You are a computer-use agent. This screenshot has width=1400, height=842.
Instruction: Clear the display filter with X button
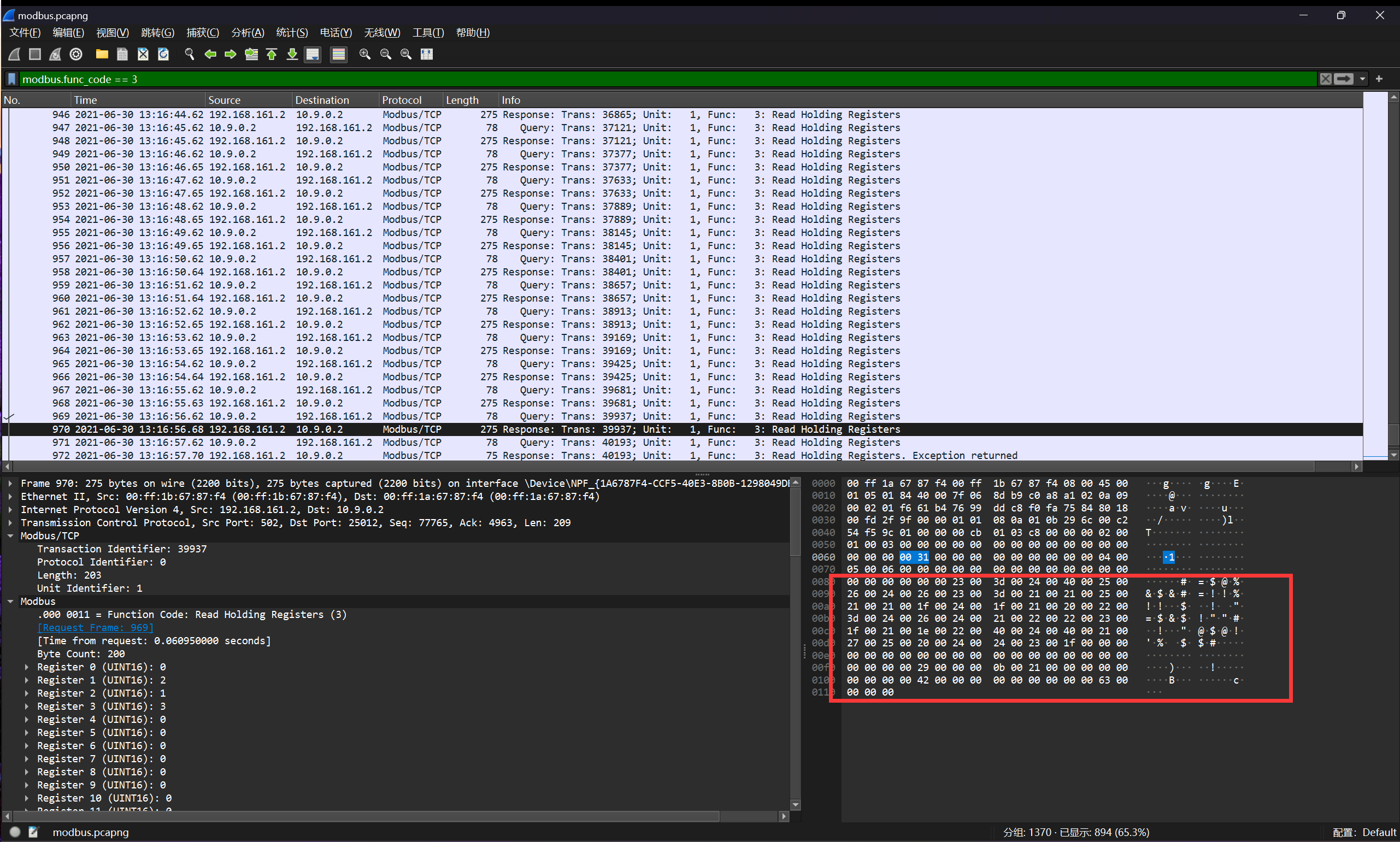(x=1326, y=79)
